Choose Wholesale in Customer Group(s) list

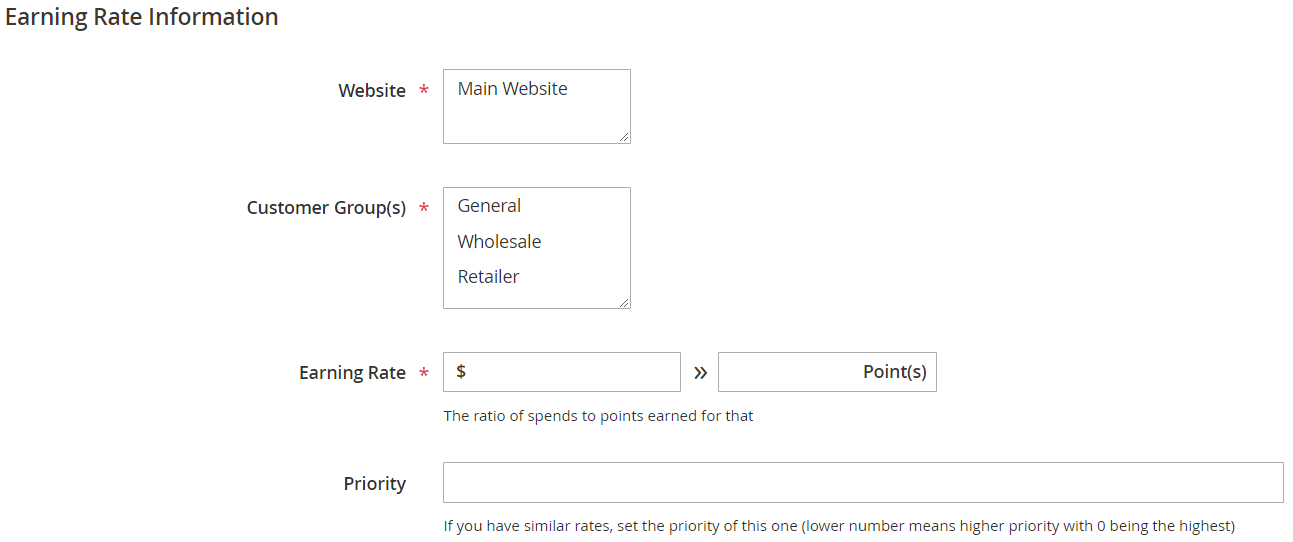coord(500,242)
